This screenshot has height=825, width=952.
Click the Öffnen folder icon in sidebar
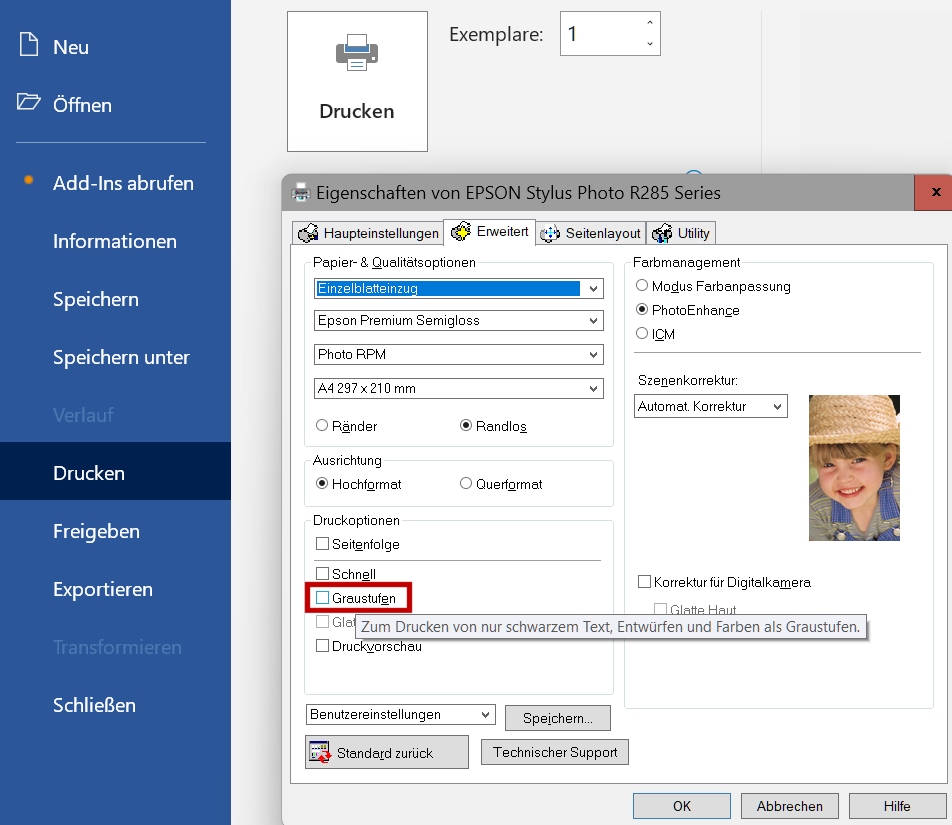[x=29, y=101]
